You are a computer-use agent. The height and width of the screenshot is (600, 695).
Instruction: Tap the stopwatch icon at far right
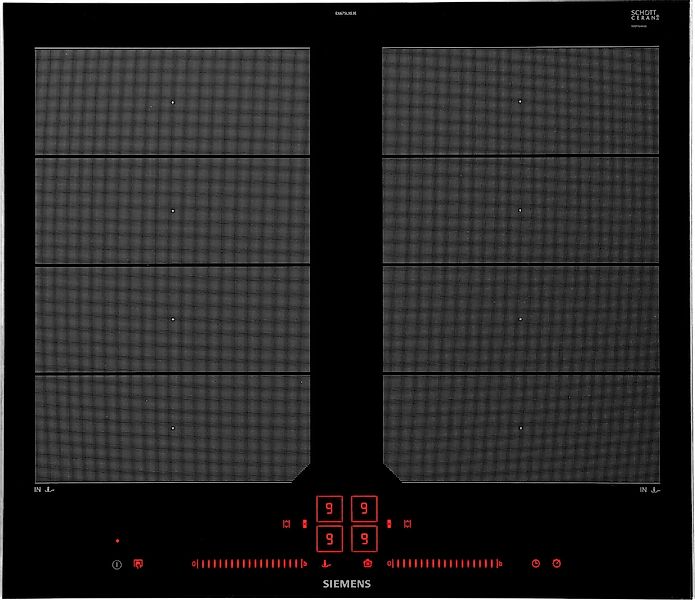click(x=557, y=563)
